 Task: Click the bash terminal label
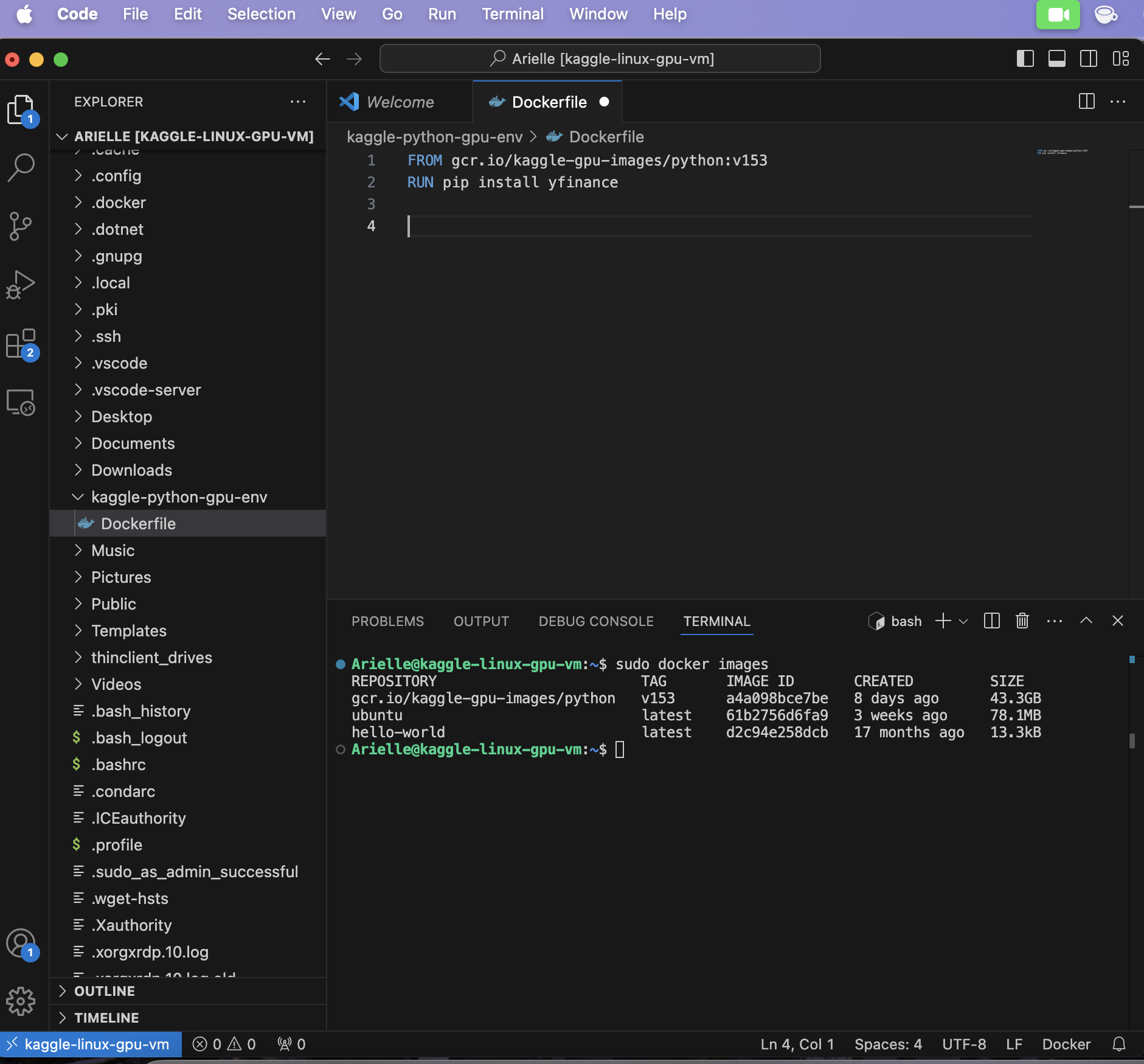pyautogui.click(x=894, y=621)
